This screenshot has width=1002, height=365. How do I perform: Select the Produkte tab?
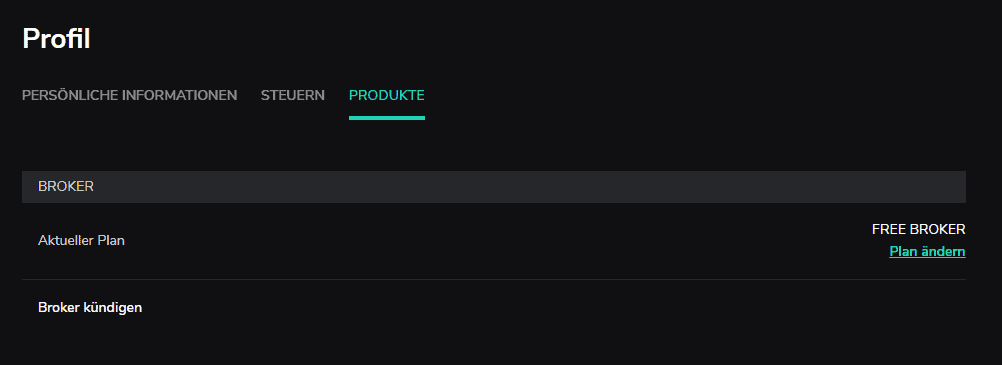(x=387, y=95)
